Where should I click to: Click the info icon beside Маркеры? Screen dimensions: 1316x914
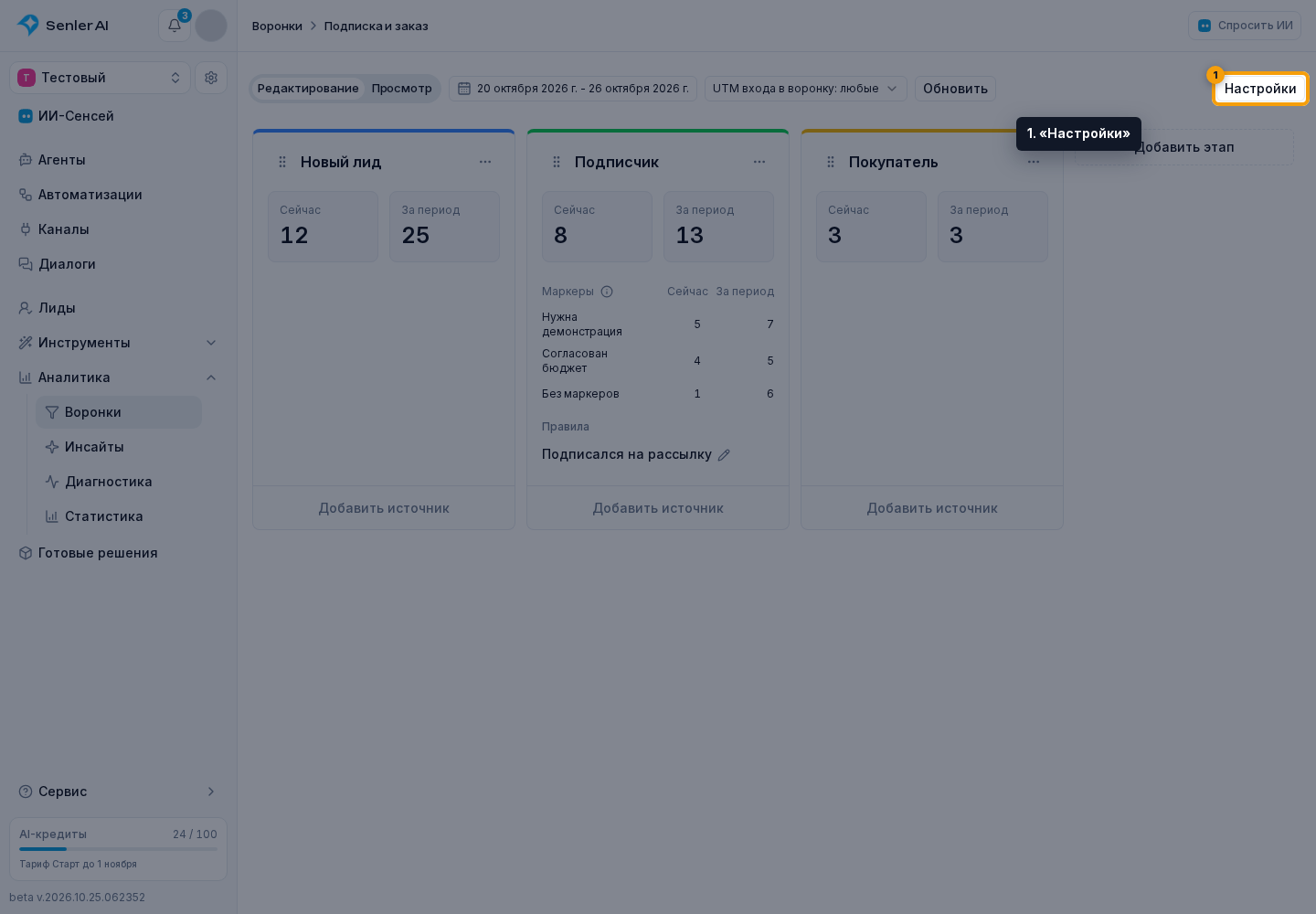click(607, 292)
